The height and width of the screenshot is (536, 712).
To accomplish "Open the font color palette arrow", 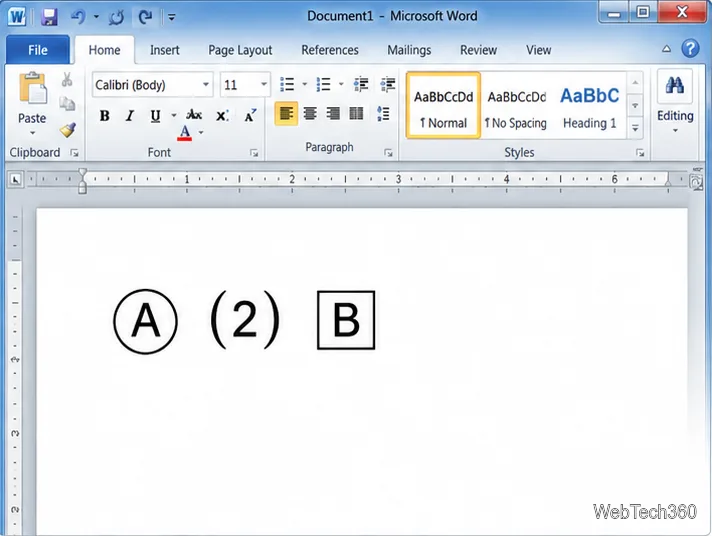I will pos(201,133).
